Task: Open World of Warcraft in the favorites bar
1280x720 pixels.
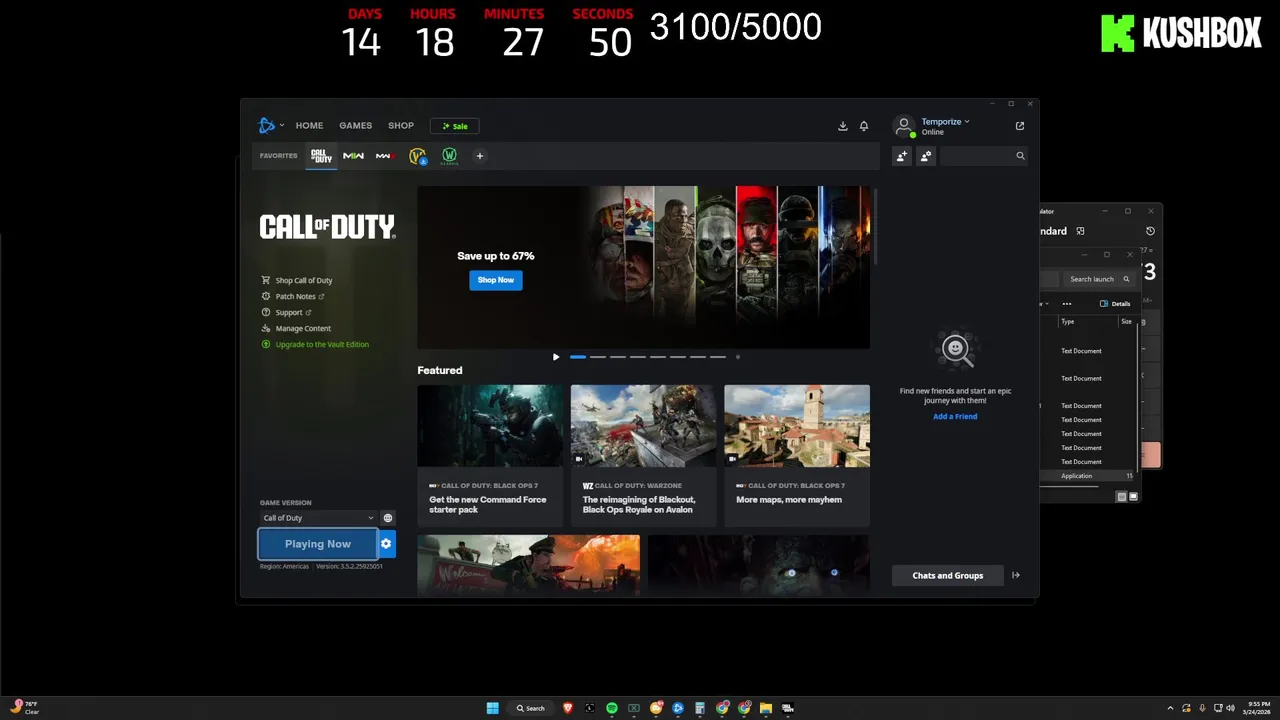Action: tap(418, 156)
